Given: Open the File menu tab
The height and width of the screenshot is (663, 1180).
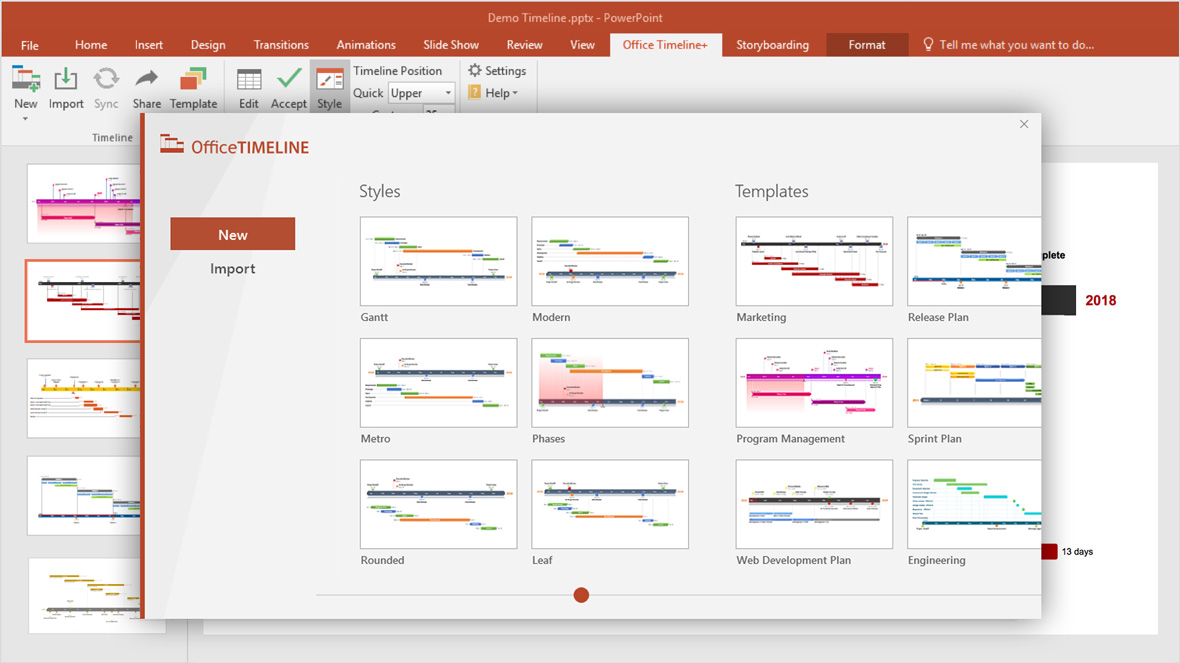Looking at the screenshot, I should coord(29,45).
